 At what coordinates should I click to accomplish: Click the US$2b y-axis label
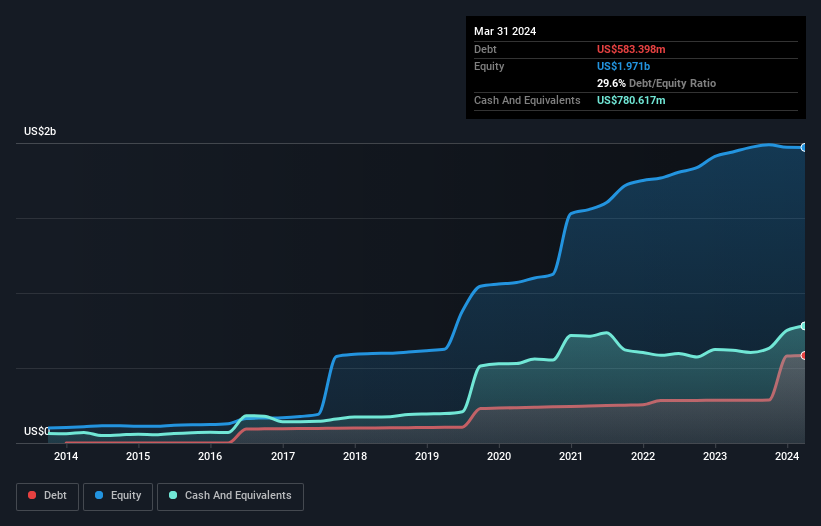(40, 131)
